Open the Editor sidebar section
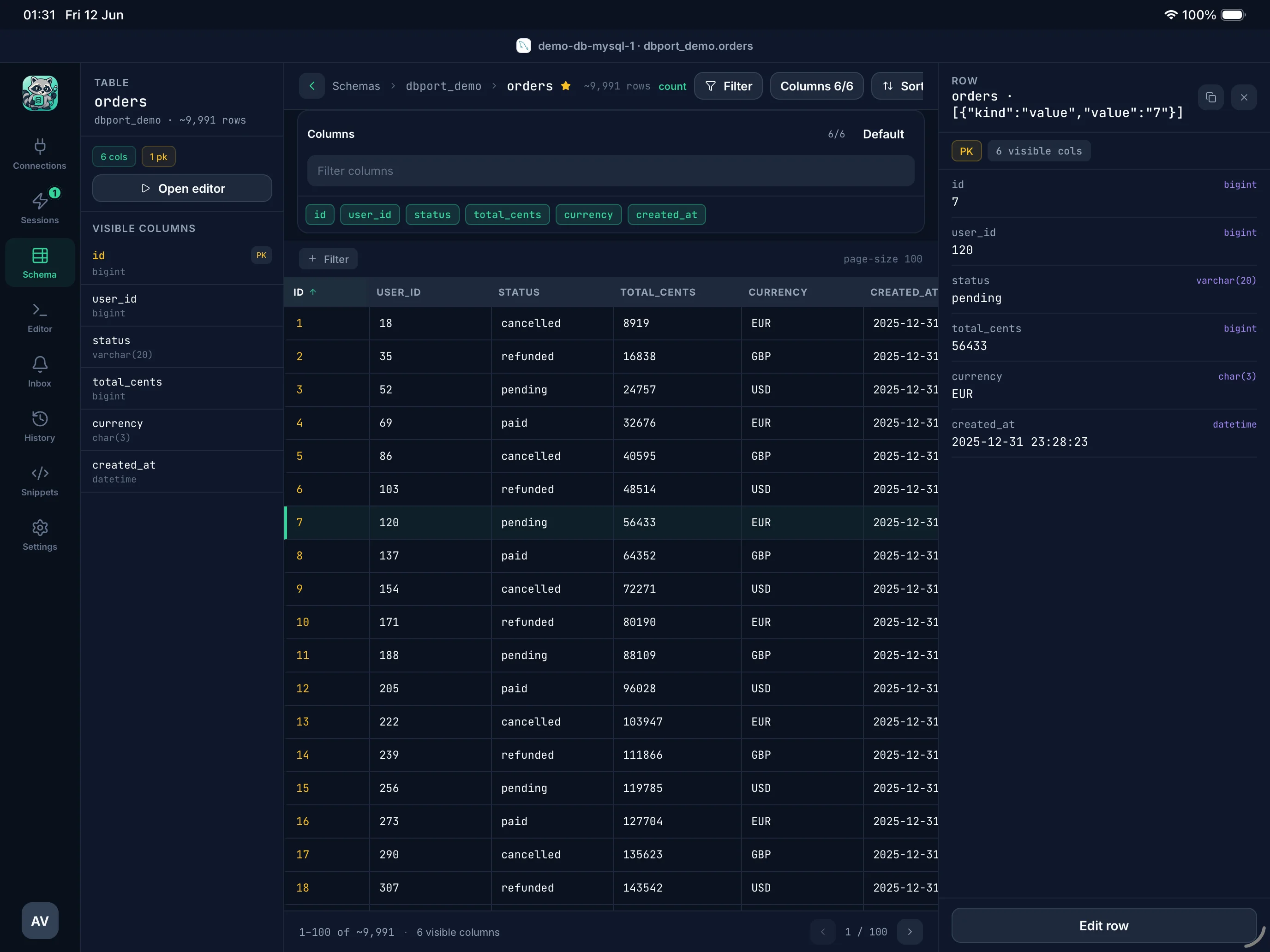The width and height of the screenshot is (1270, 952). click(x=40, y=317)
